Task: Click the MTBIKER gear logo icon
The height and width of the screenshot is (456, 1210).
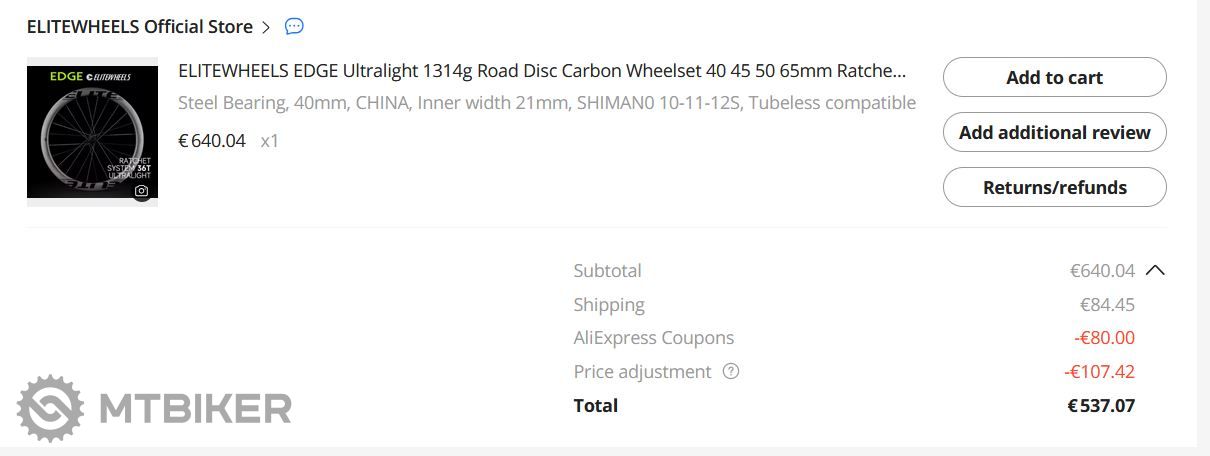Action: [52, 408]
